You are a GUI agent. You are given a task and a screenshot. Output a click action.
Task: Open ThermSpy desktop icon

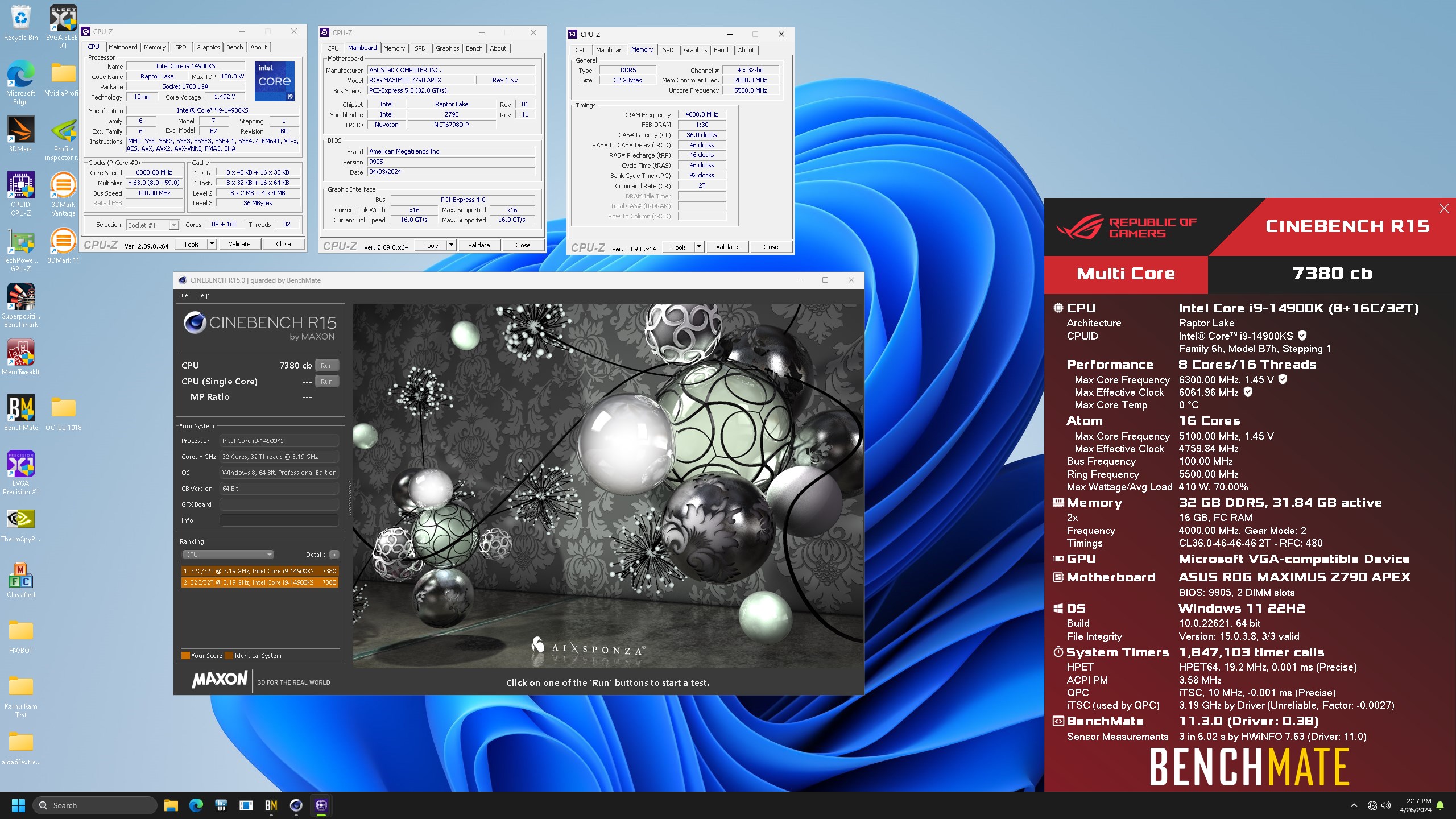coord(20,524)
